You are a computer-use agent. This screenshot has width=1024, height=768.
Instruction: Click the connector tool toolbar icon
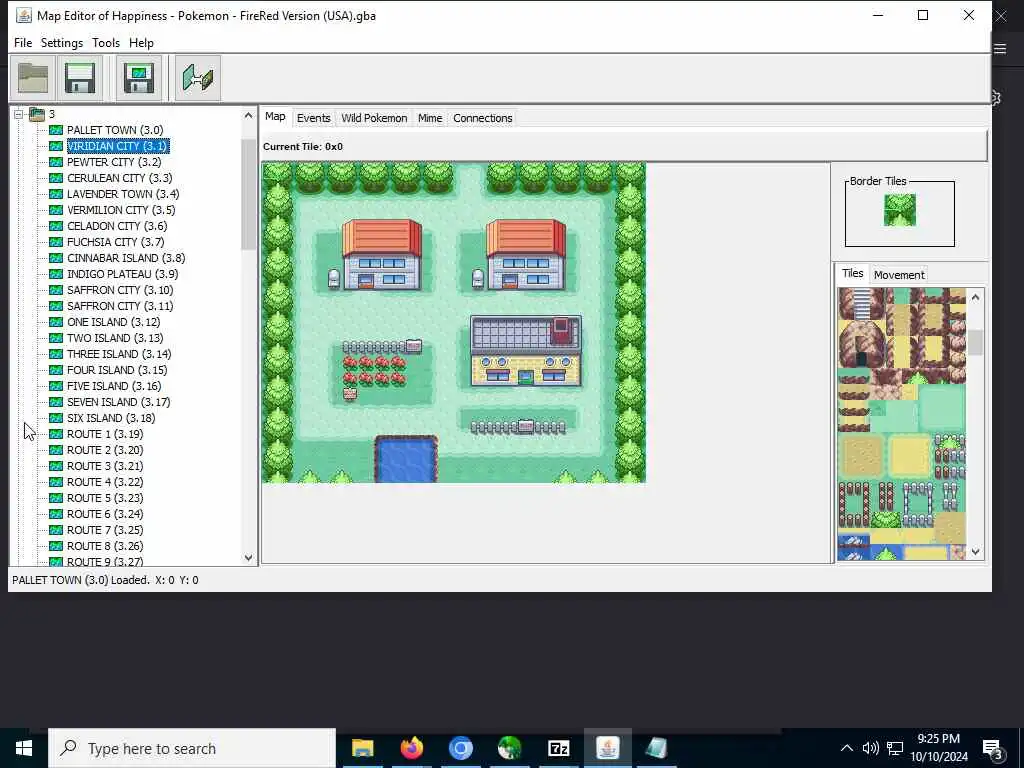[x=198, y=78]
